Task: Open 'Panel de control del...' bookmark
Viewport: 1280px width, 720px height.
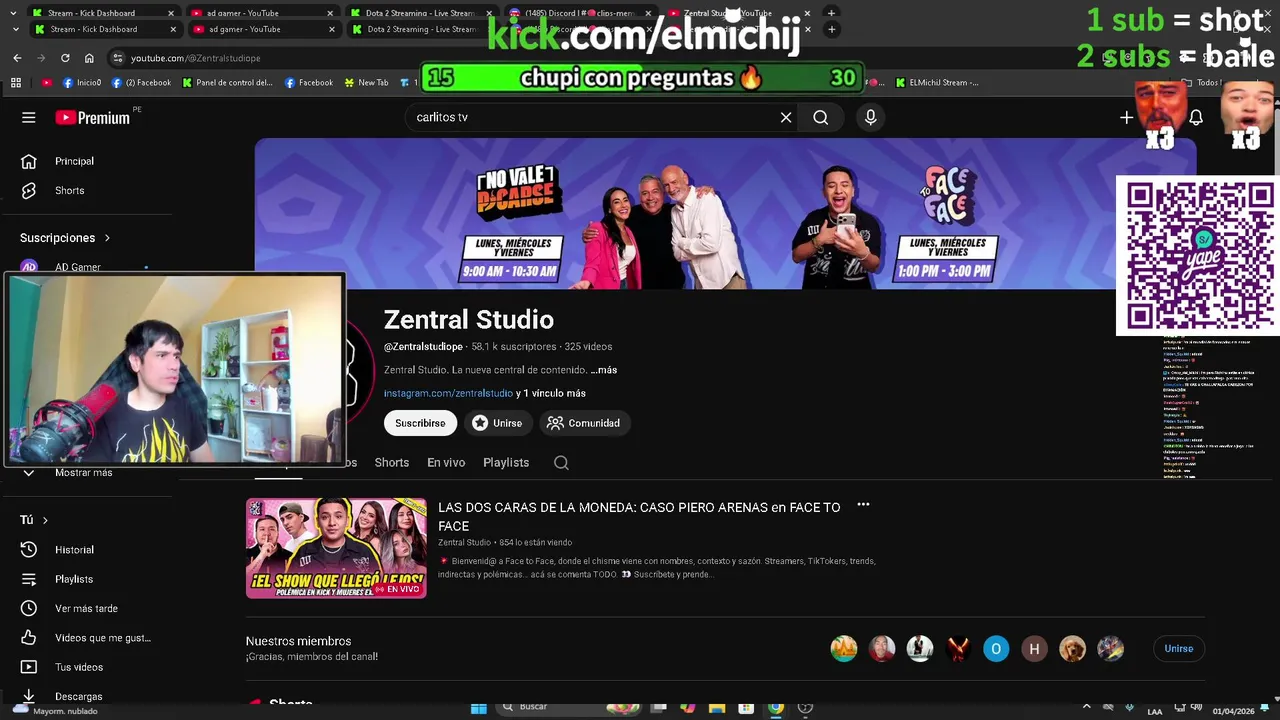Action: coord(228,83)
